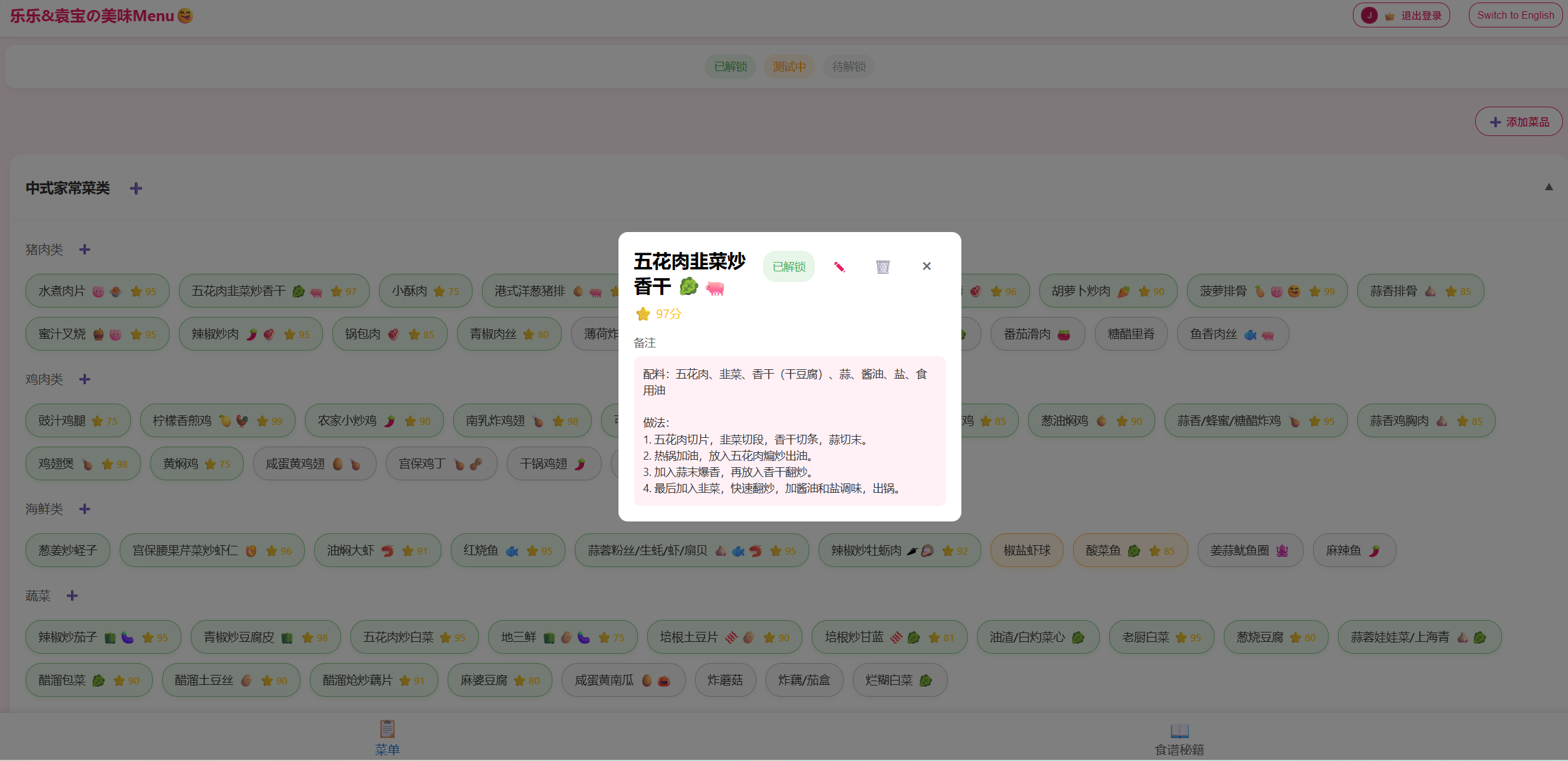
Task: Switch to the 食谱秘籍 tab
Action: point(1180,739)
